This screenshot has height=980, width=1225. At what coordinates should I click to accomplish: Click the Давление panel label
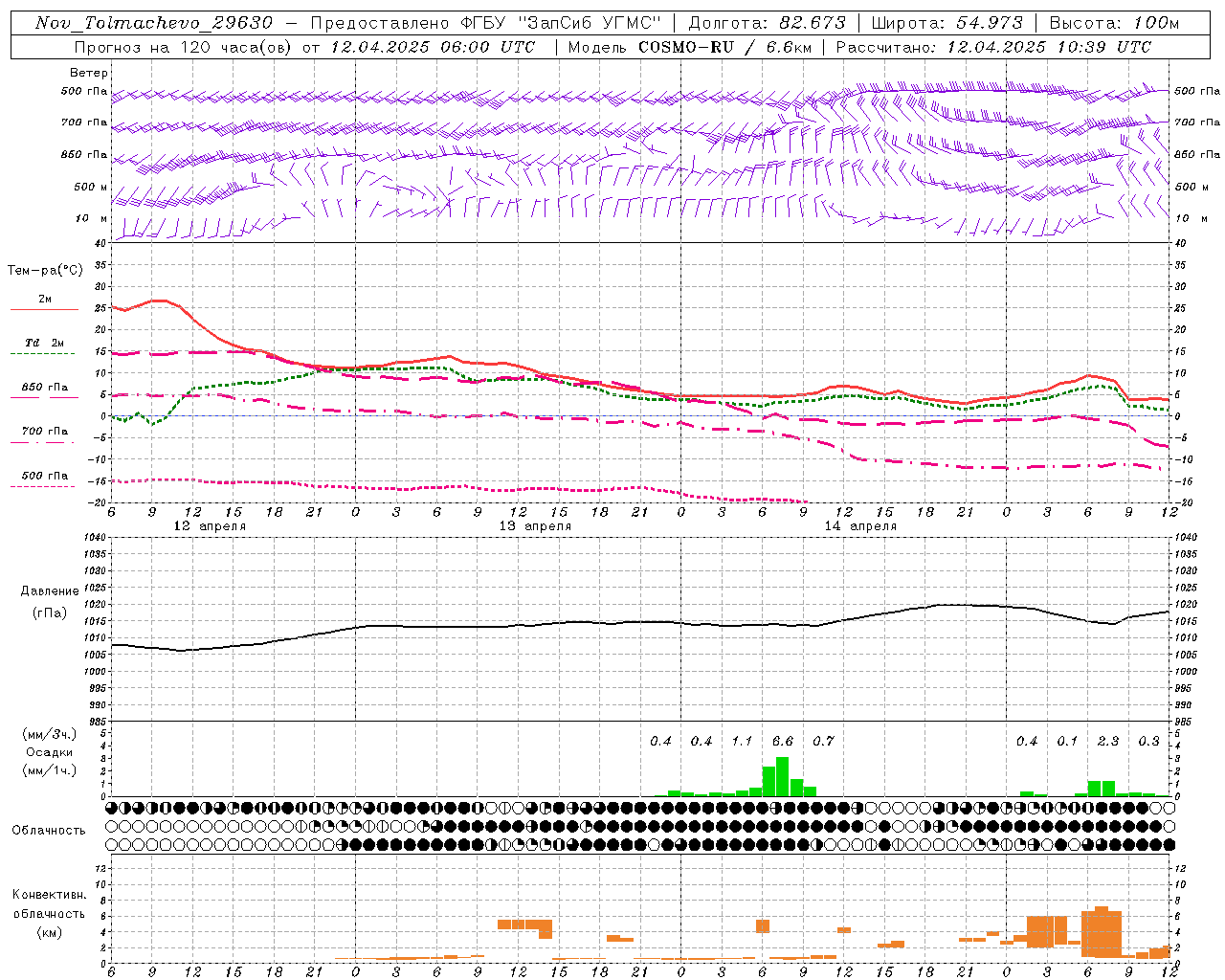pyautogui.click(x=50, y=591)
